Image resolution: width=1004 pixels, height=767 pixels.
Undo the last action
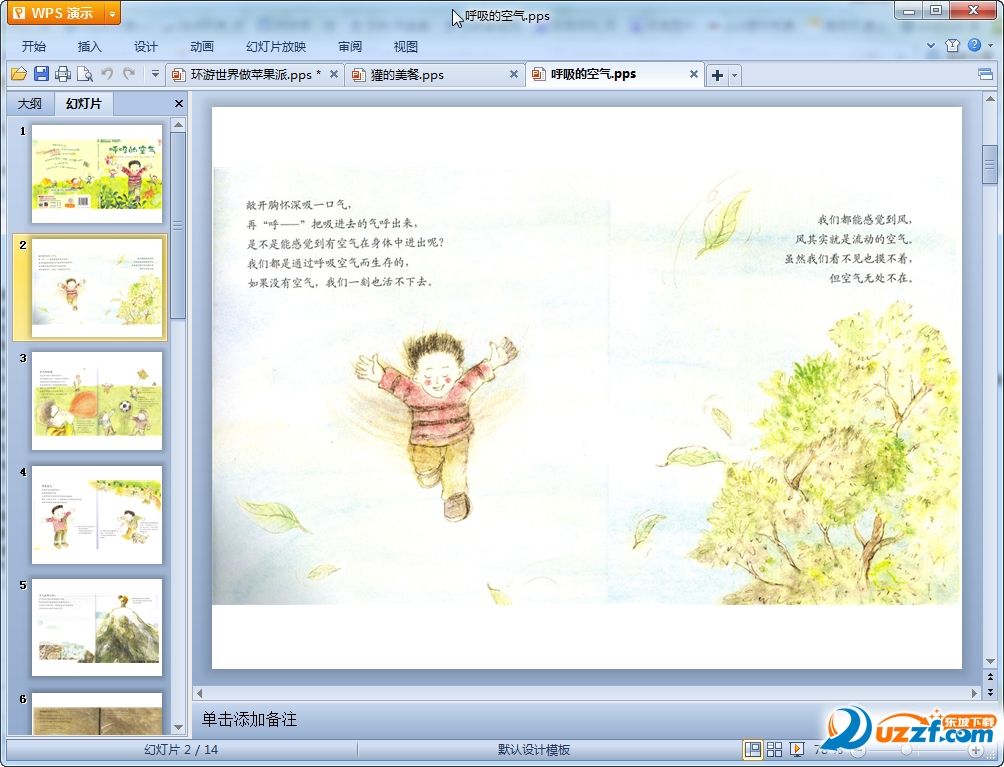click(107, 74)
